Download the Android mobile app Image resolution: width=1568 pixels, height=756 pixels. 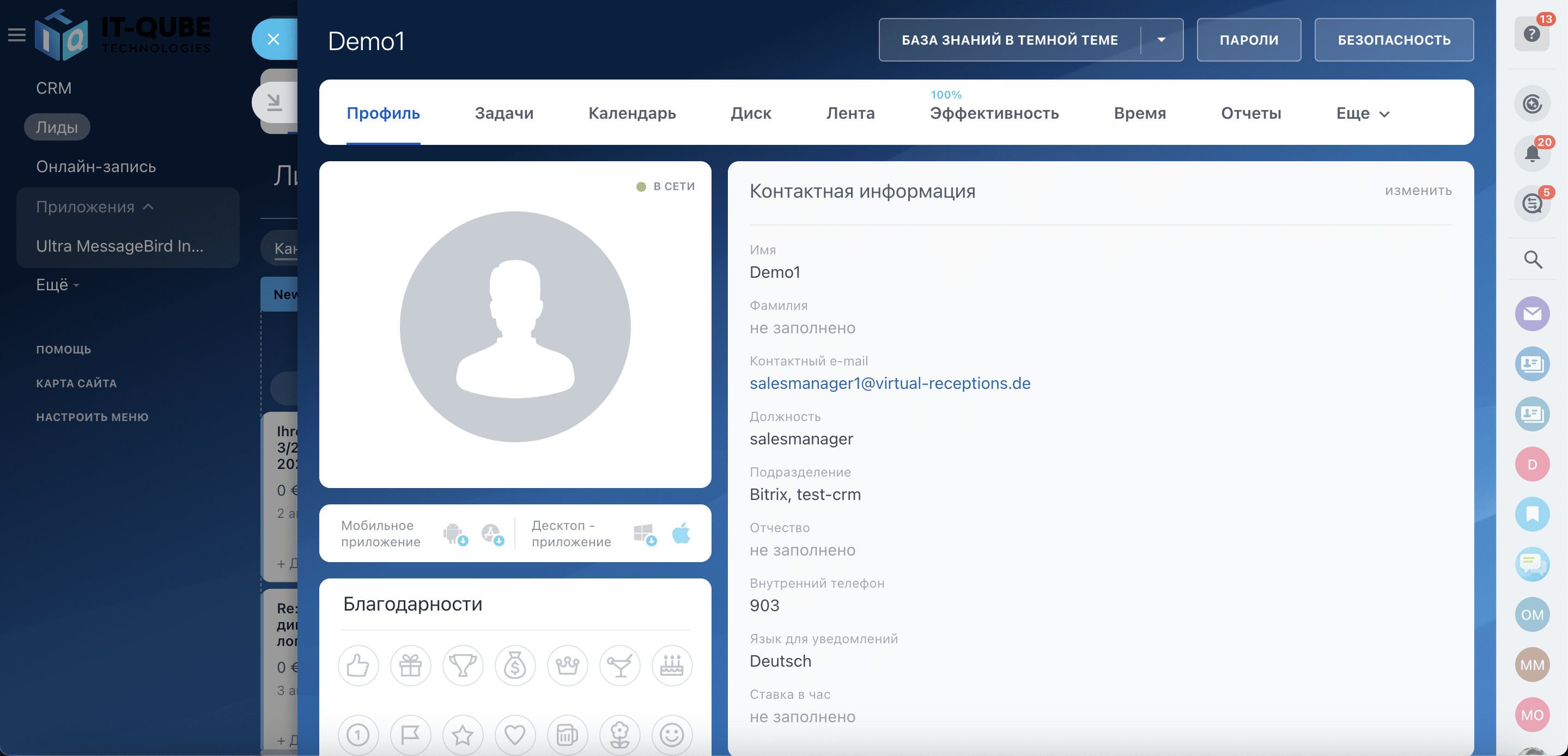454,534
